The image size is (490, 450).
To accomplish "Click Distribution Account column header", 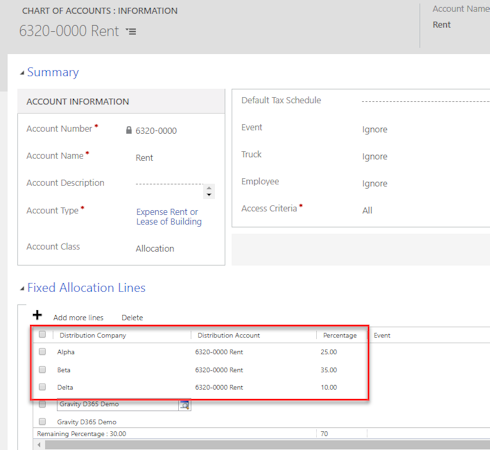I will [x=229, y=335].
